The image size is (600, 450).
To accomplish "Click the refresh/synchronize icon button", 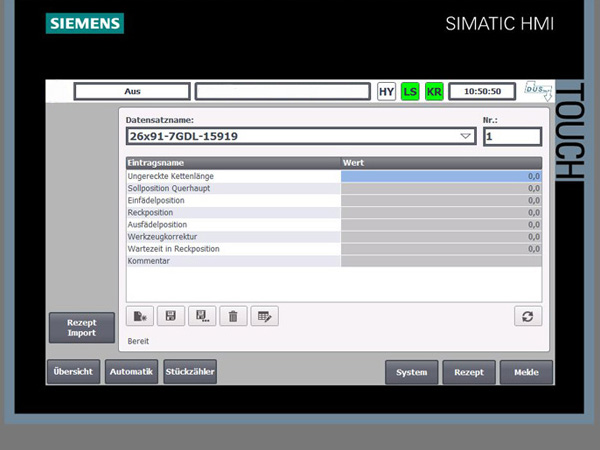I will pyautogui.click(x=528, y=316).
